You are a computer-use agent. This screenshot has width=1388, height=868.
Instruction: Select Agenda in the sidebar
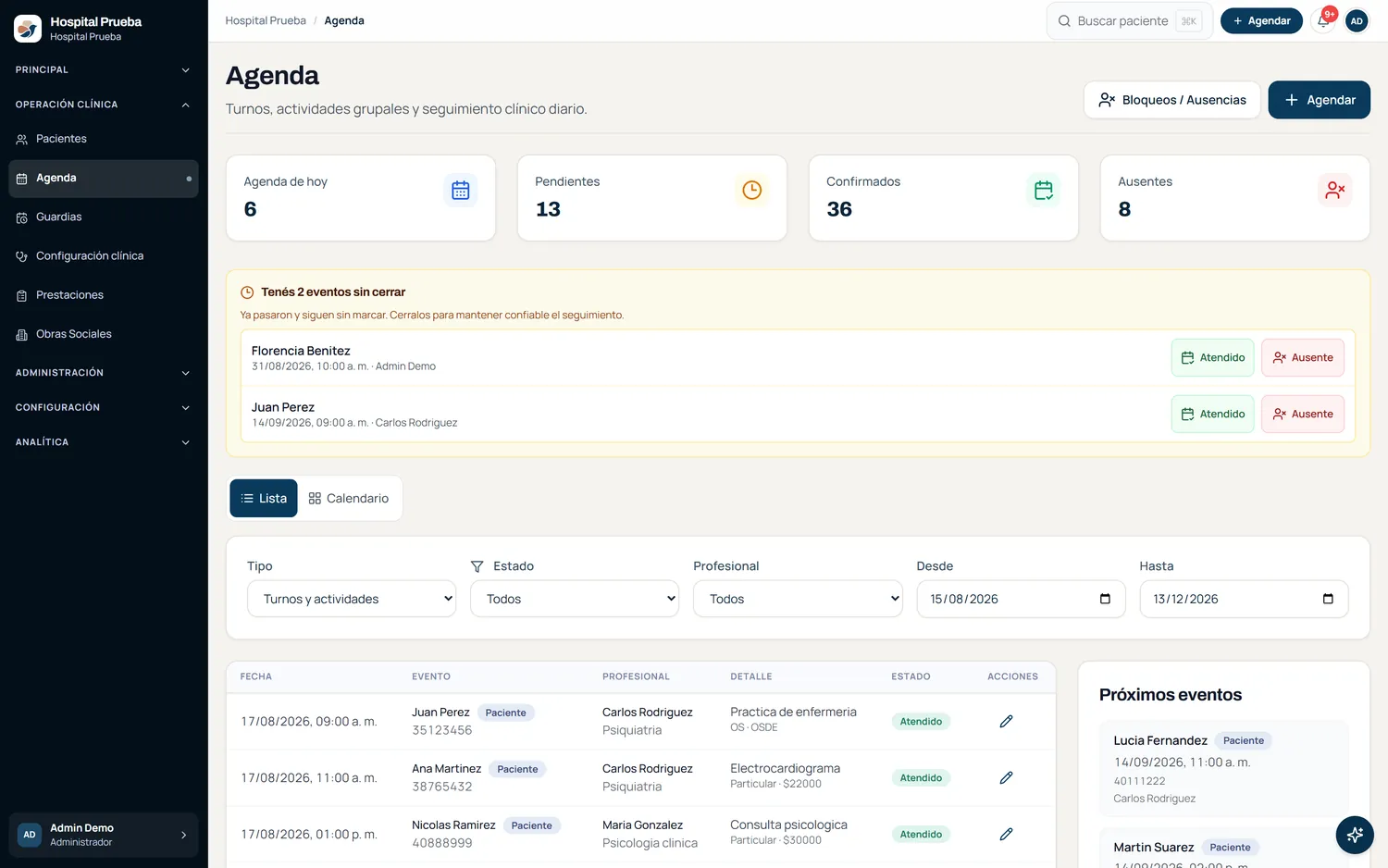point(104,178)
